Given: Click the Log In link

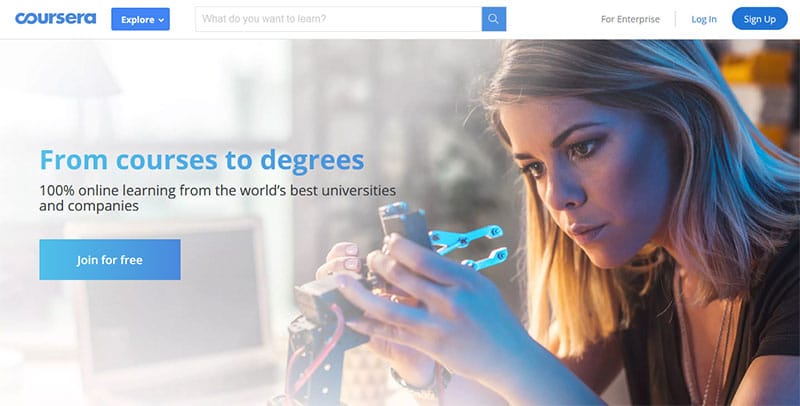Looking at the screenshot, I should coord(704,19).
